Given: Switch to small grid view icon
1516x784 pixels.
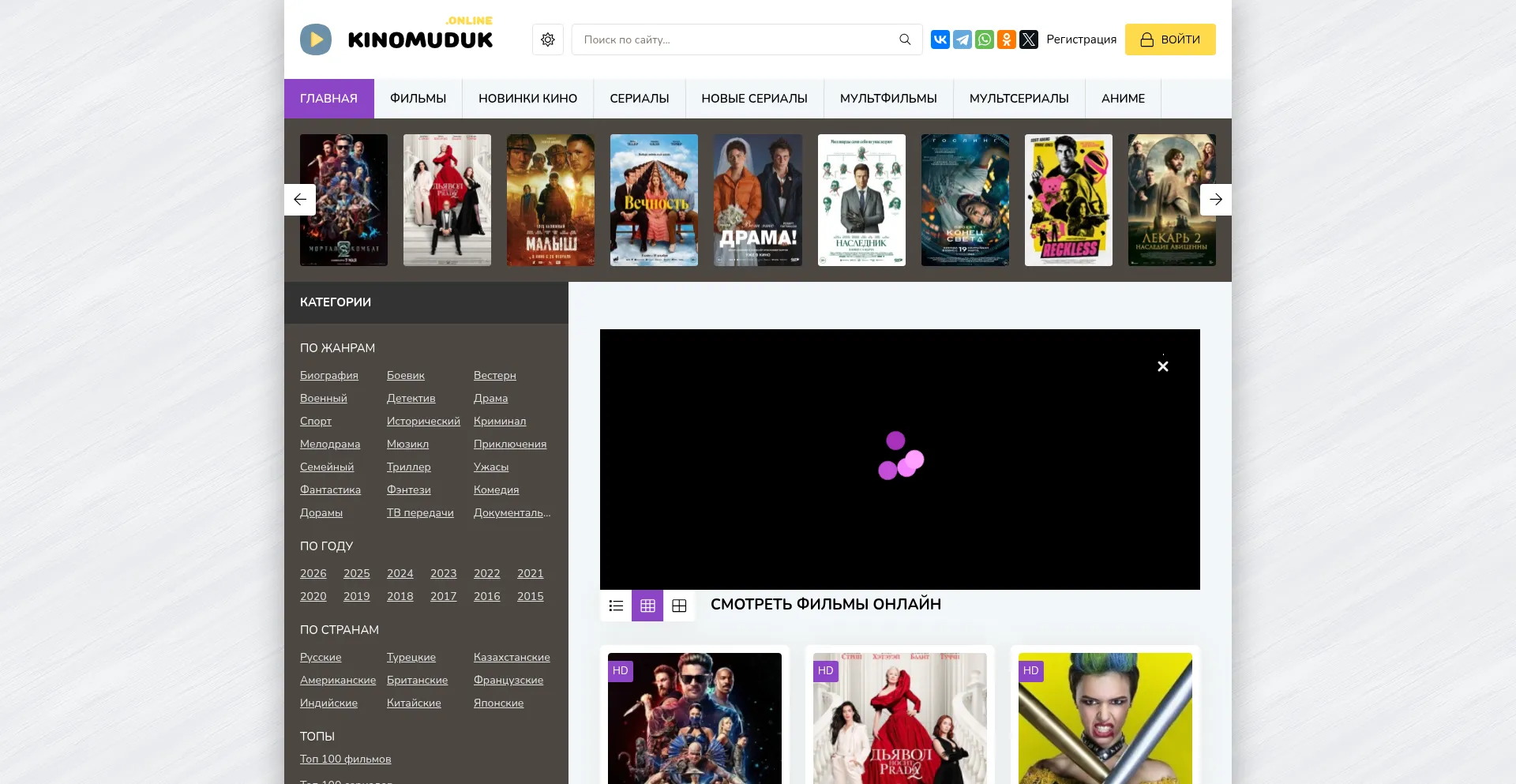Looking at the screenshot, I should [x=647, y=606].
